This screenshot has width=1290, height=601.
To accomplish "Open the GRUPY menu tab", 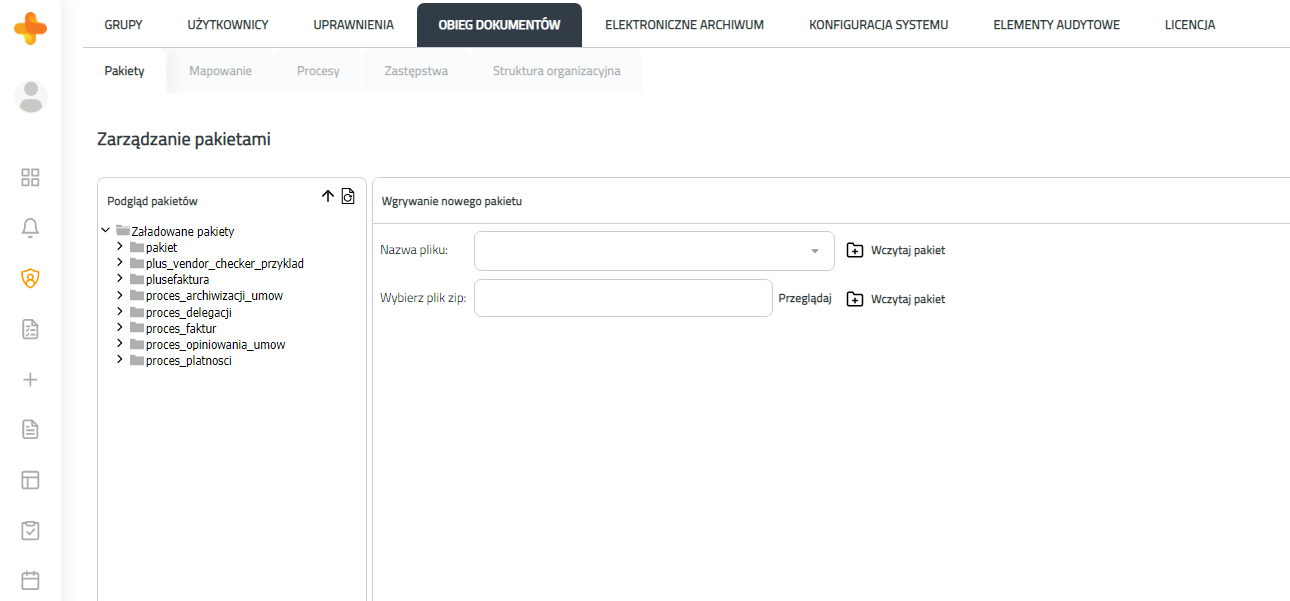I will 123,25.
